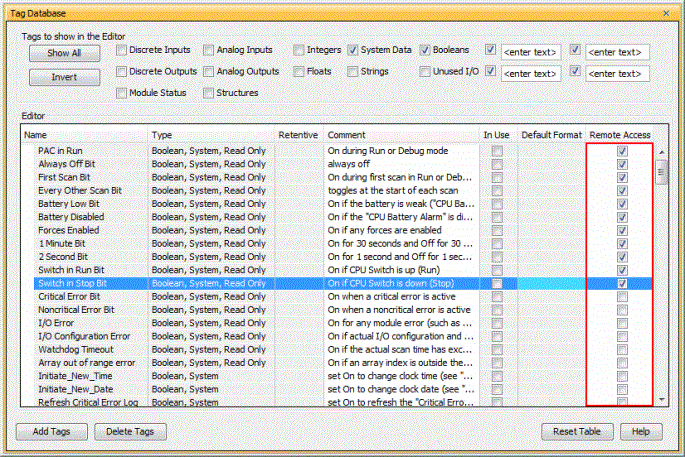The image size is (685, 457).
Task: Click the Remote Access column header
Action: (620, 134)
